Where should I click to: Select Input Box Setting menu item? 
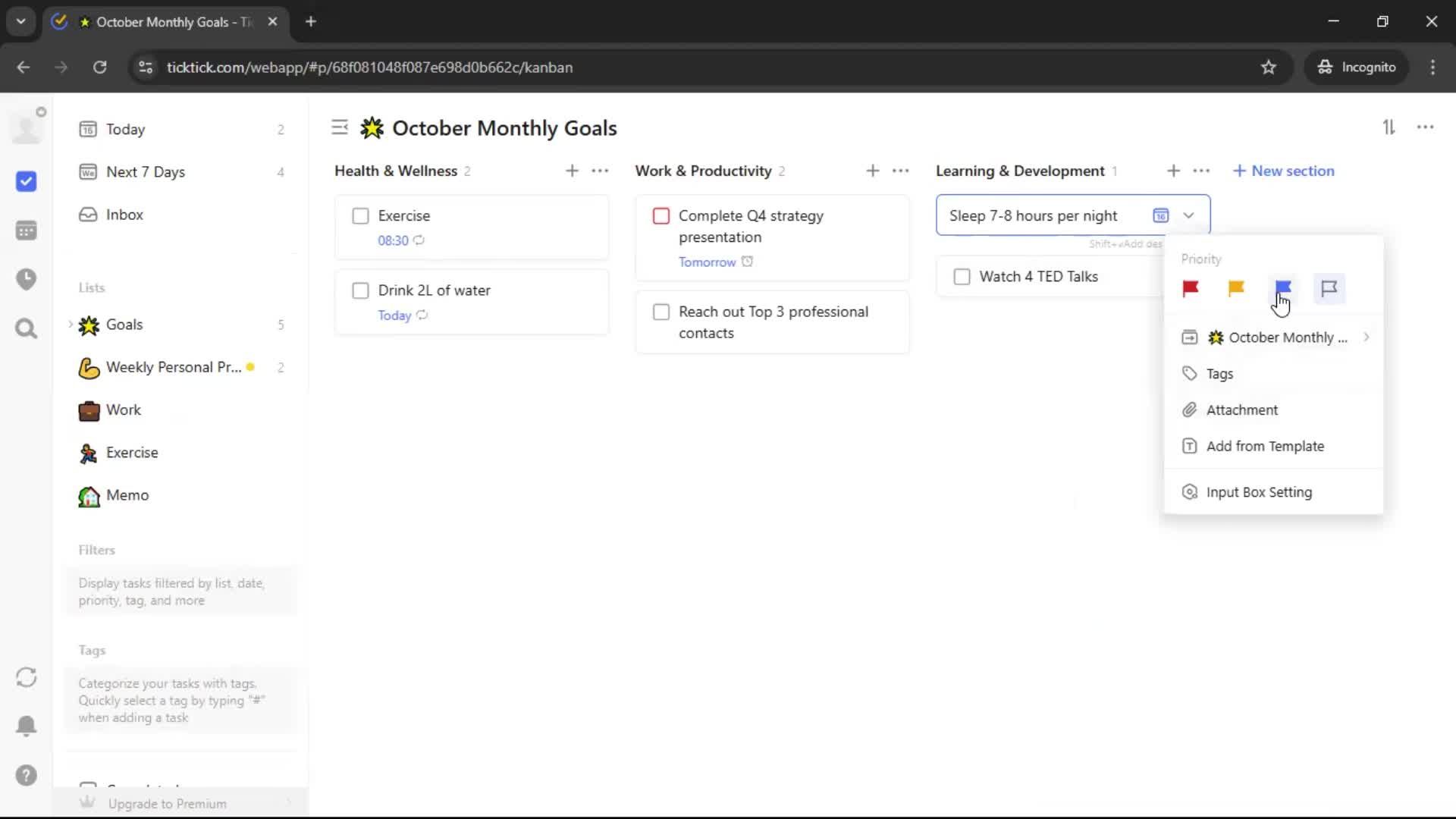tap(1258, 492)
